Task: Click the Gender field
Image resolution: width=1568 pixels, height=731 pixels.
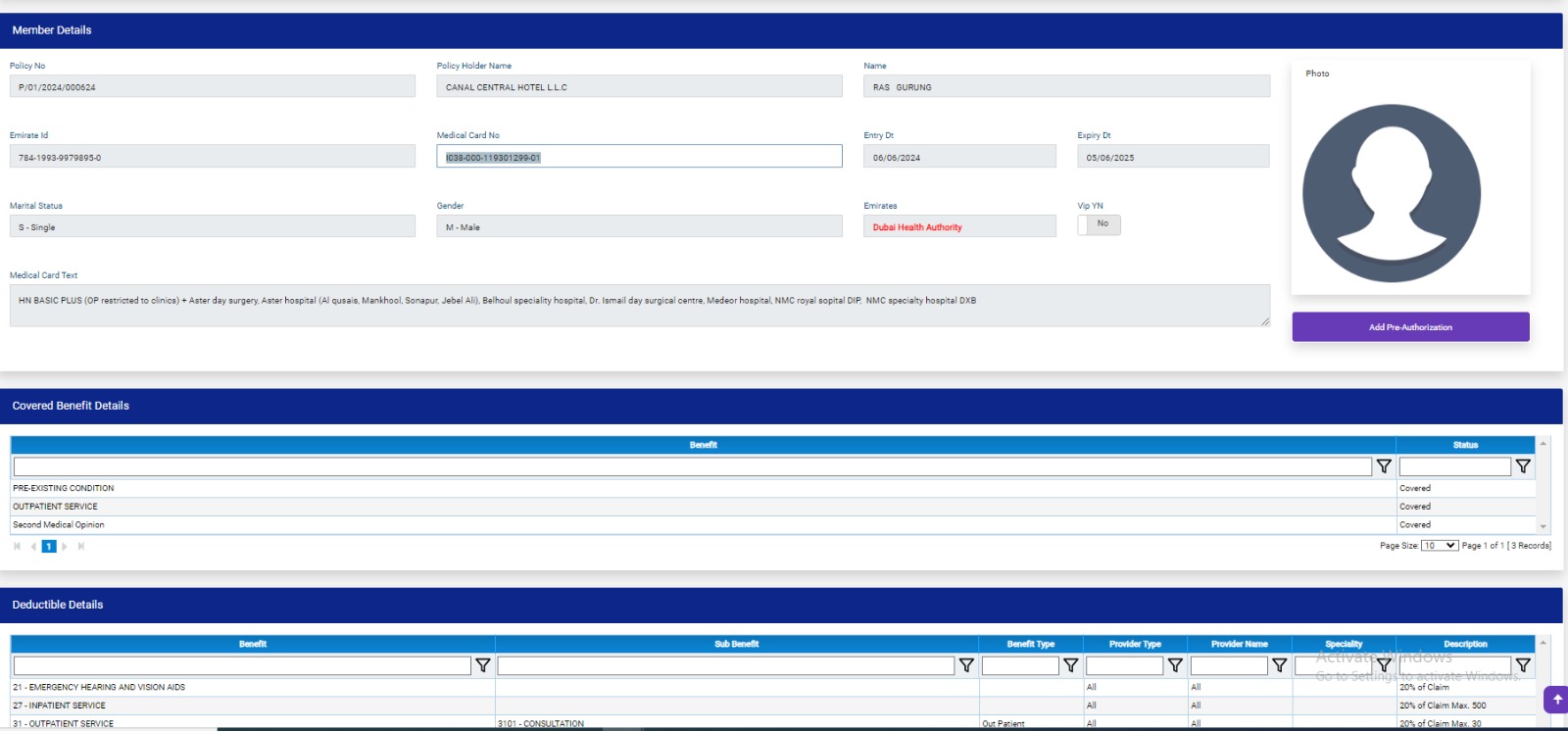Action: coord(639,226)
